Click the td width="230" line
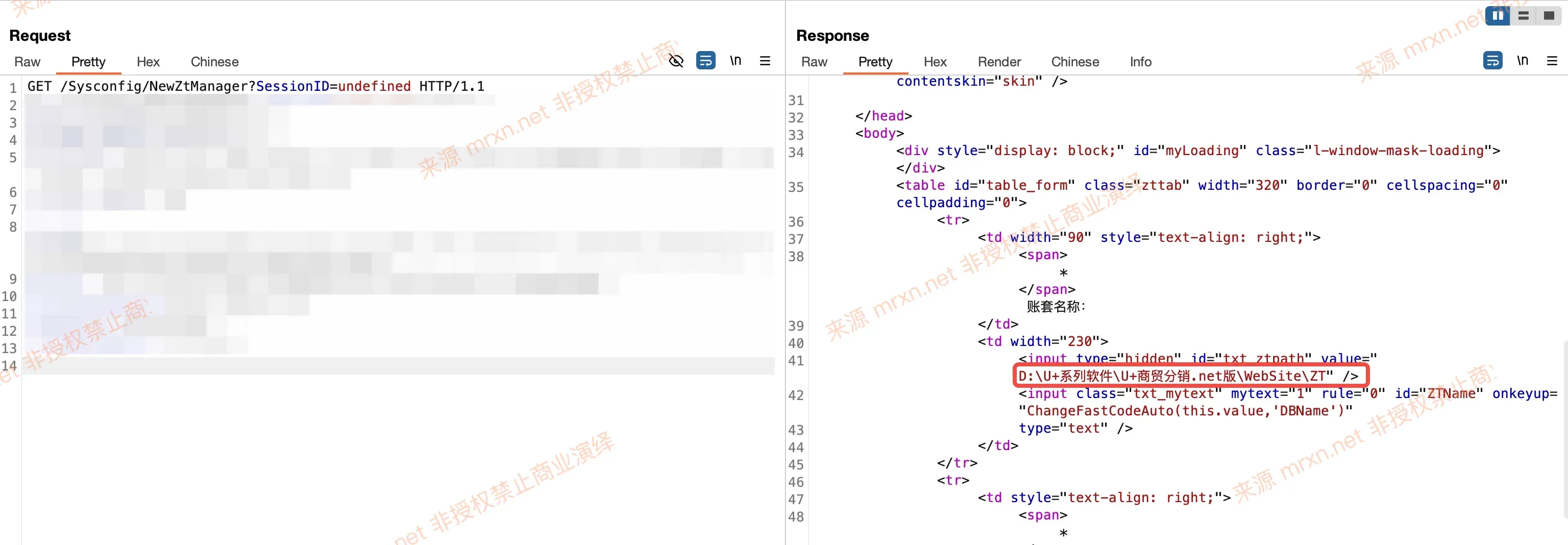1568x545 pixels. 1043,341
